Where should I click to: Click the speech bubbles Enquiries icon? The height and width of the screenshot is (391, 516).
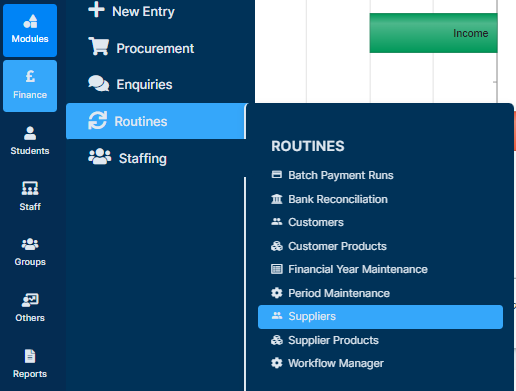coord(98,83)
